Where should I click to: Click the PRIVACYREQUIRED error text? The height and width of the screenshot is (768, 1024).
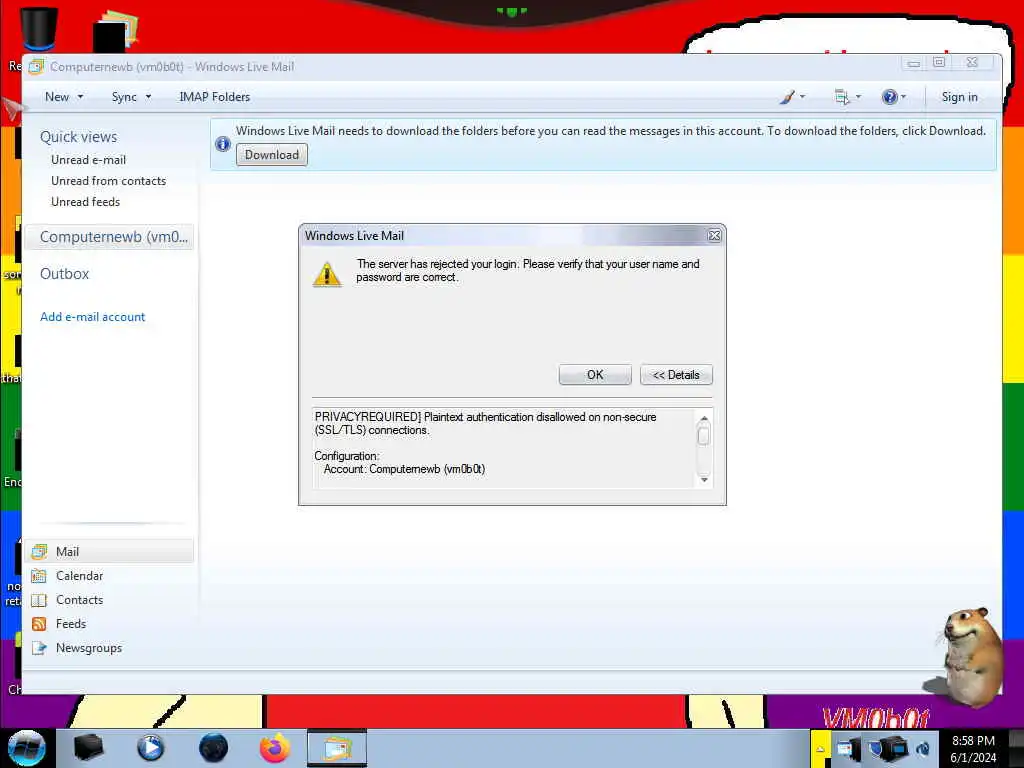485,423
